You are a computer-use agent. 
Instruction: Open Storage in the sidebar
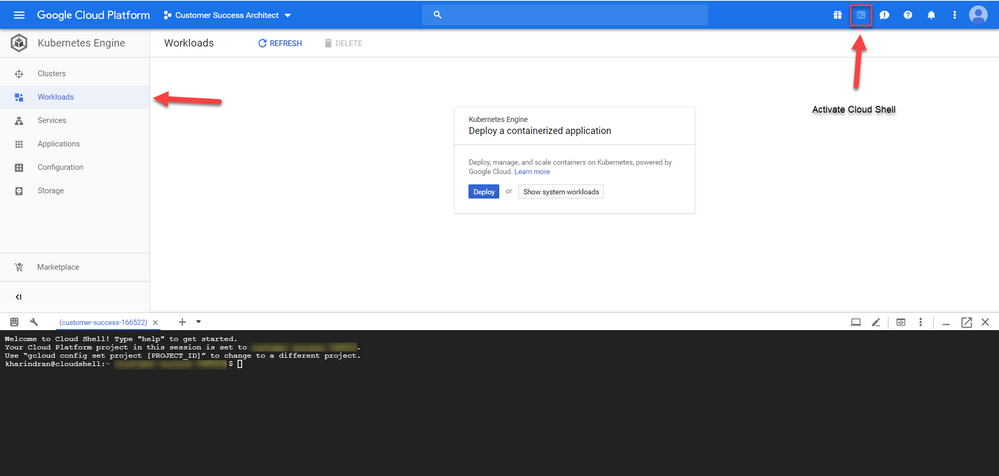click(75, 191)
